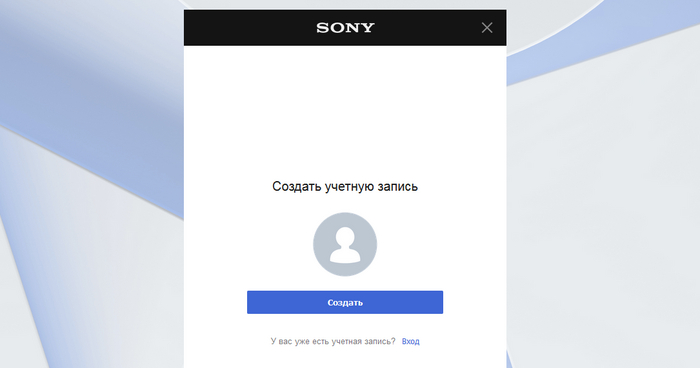This screenshot has width=700, height=368.
Task: Click the cross icon beside SONY logo
Action: 487,28
